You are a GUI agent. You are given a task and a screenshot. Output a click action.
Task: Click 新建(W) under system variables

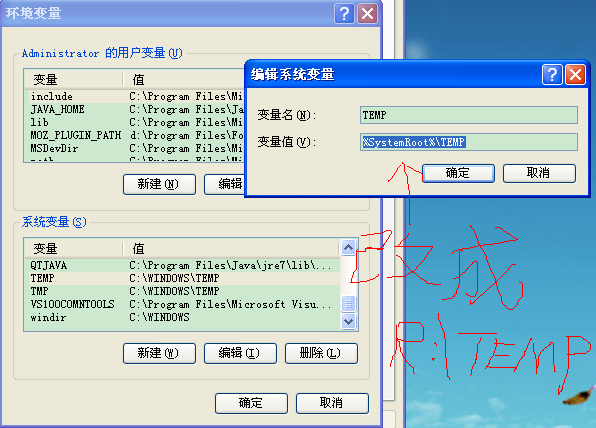tap(159, 353)
